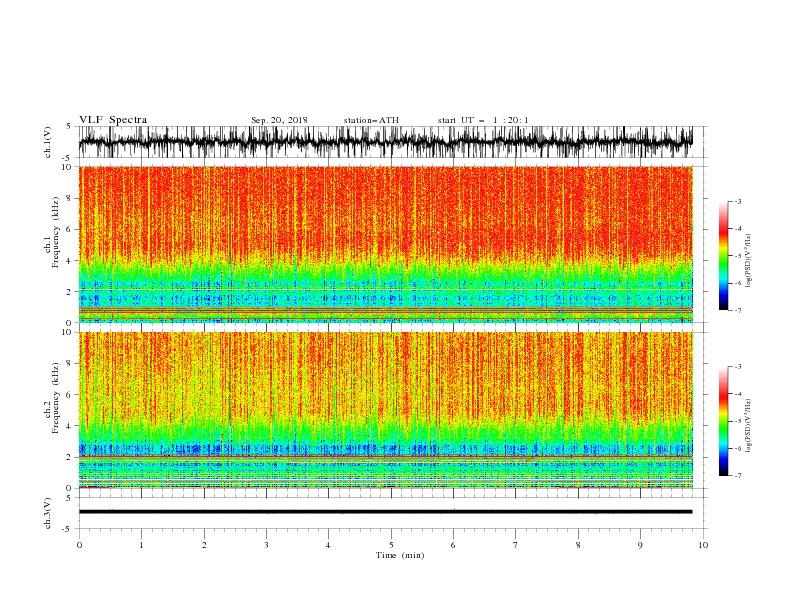This screenshot has height=612, width=792.
Task: Click the 'Time (min)' axis label
Action: [x=400, y=555]
